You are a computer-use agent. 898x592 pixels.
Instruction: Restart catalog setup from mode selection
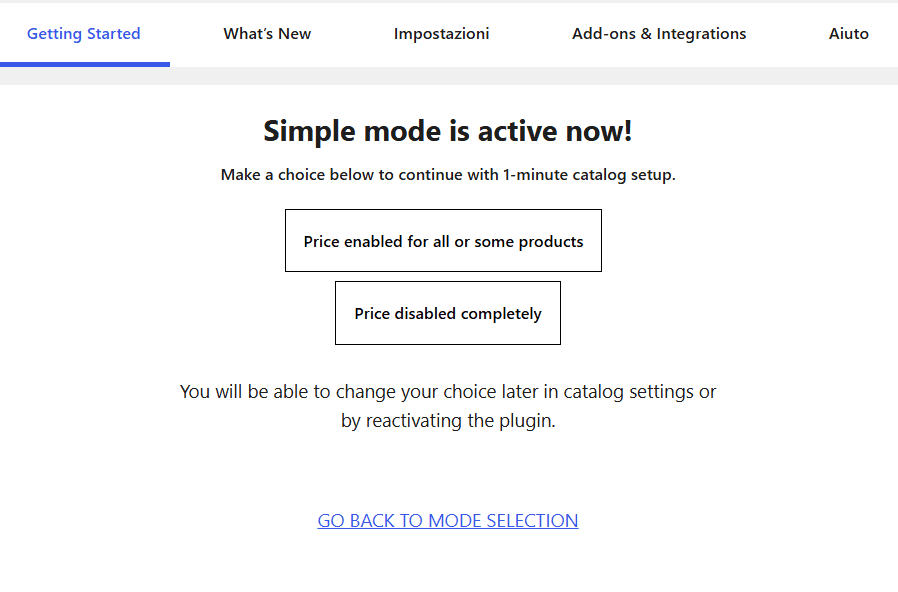tap(447, 520)
